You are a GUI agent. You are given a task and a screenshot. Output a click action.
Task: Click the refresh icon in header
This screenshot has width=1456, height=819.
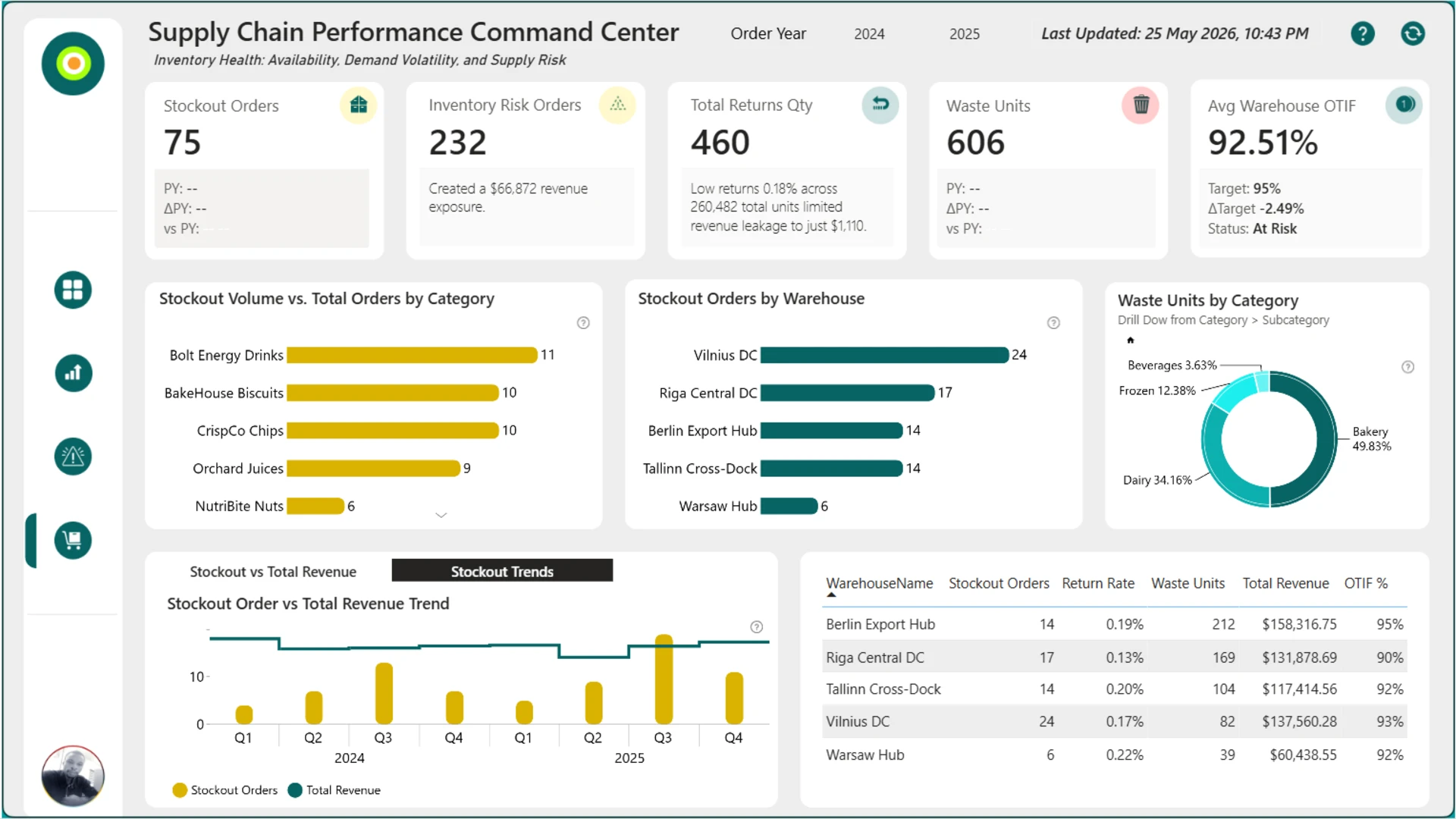point(1413,33)
